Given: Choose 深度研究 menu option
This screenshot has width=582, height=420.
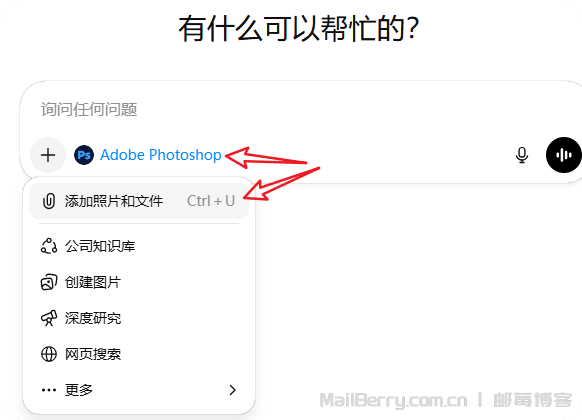Looking at the screenshot, I should pyautogui.click(x=139, y=318).
